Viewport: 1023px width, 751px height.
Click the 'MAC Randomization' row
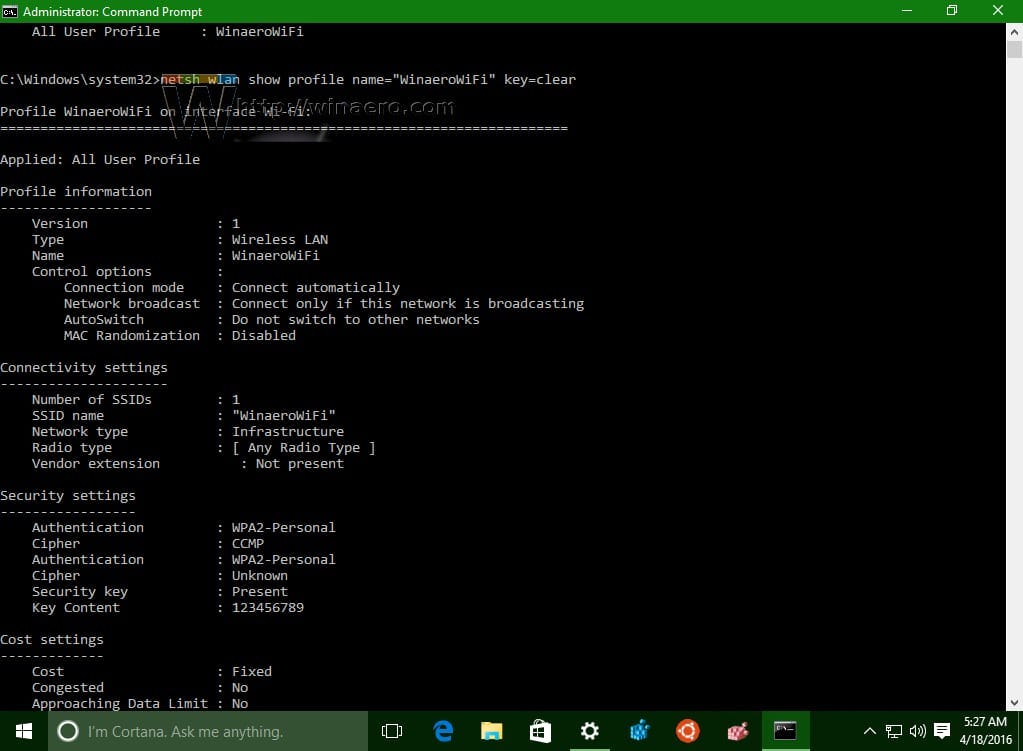pos(180,335)
